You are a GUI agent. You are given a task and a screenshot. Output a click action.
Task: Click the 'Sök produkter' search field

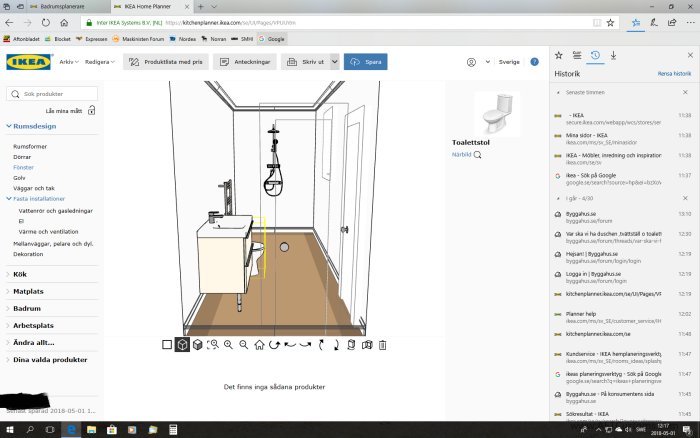coord(52,94)
